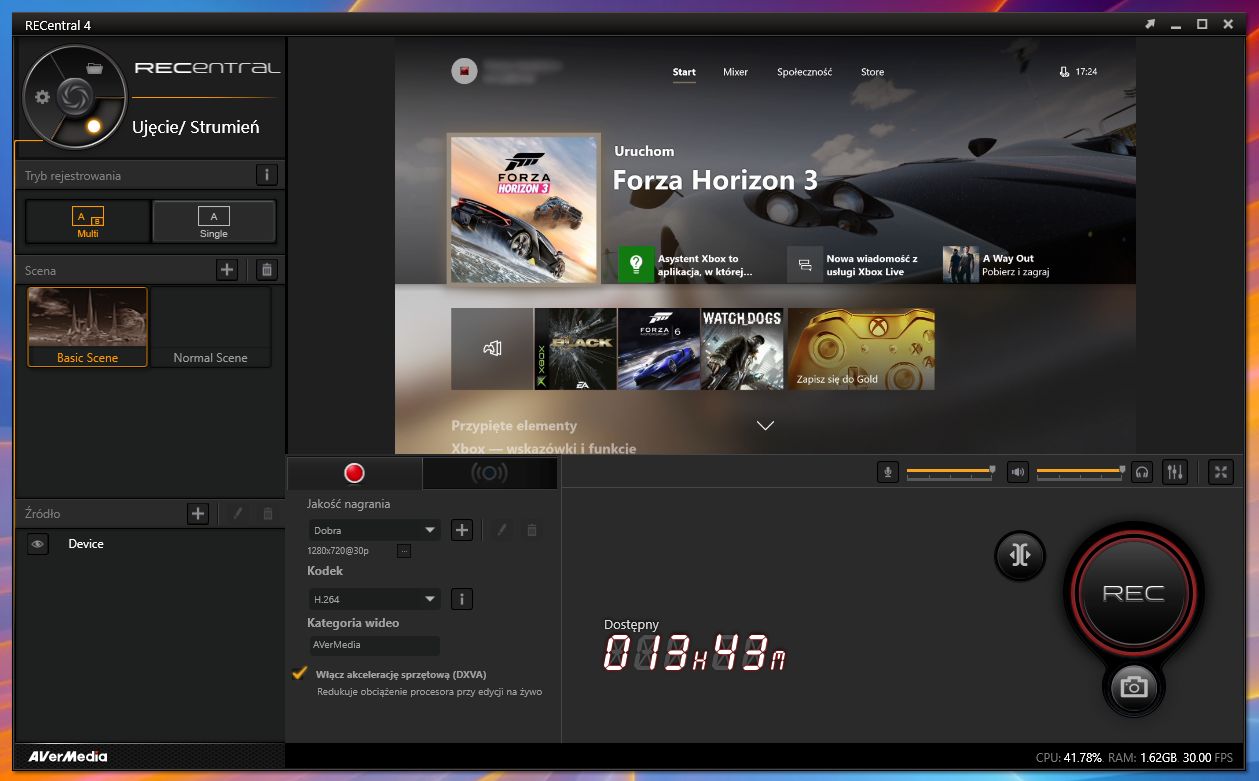Open the Społeczność tab in Xbox preview
The width and height of the screenshot is (1259, 781).
(805, 72)
